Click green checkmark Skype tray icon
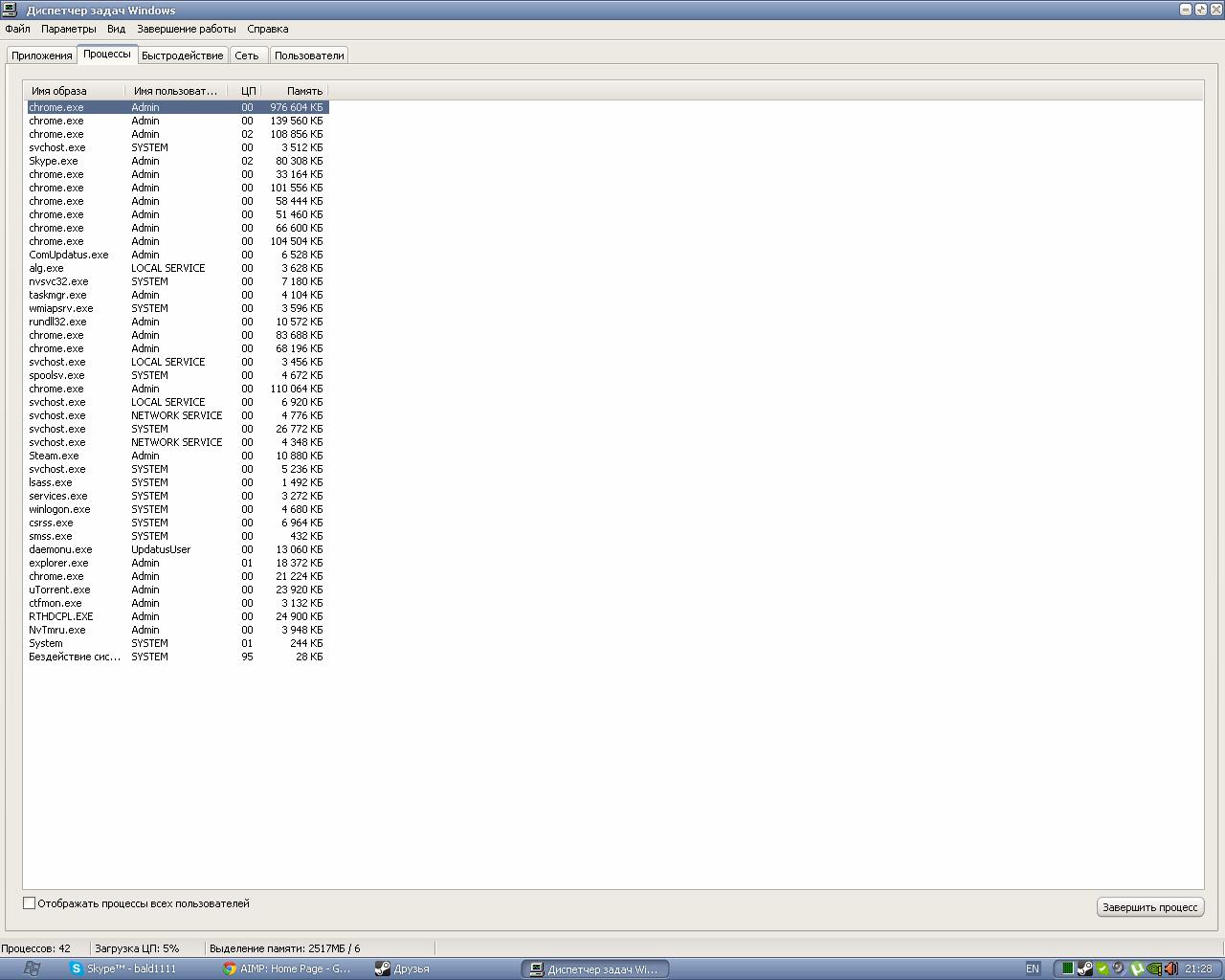 (1102, 969)
